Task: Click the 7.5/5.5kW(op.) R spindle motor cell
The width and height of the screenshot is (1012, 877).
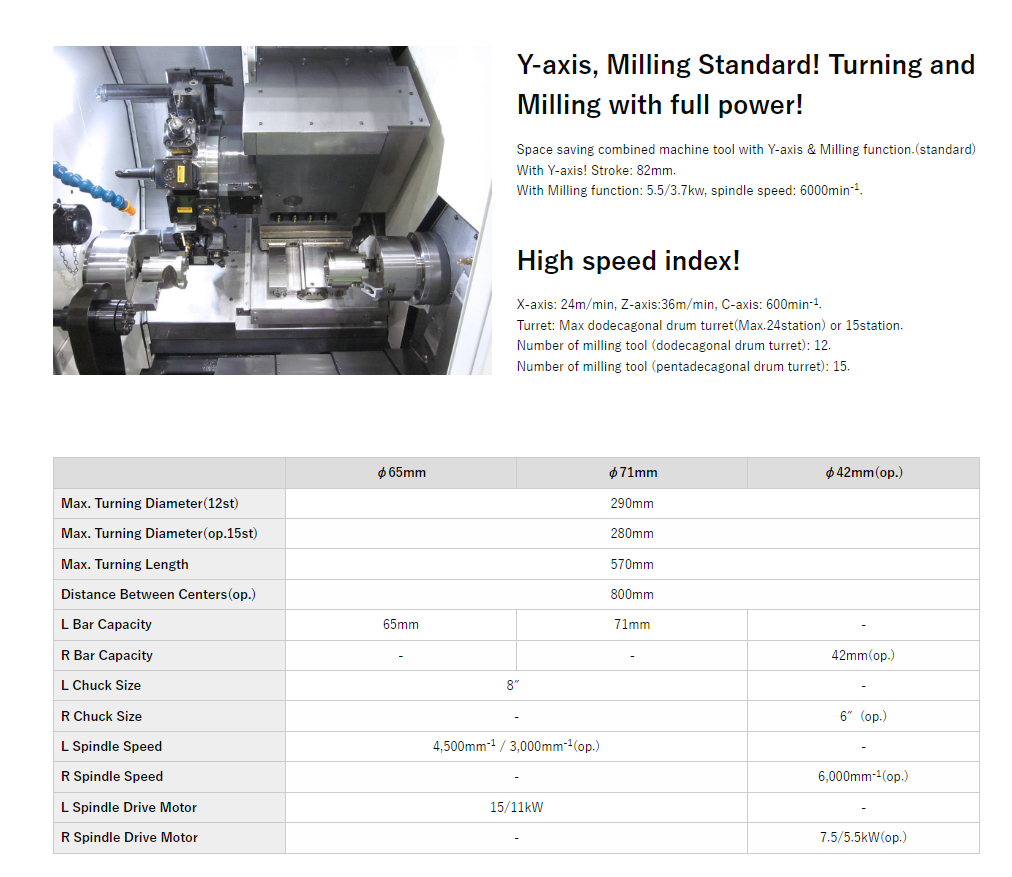Action: coord(863,837)
